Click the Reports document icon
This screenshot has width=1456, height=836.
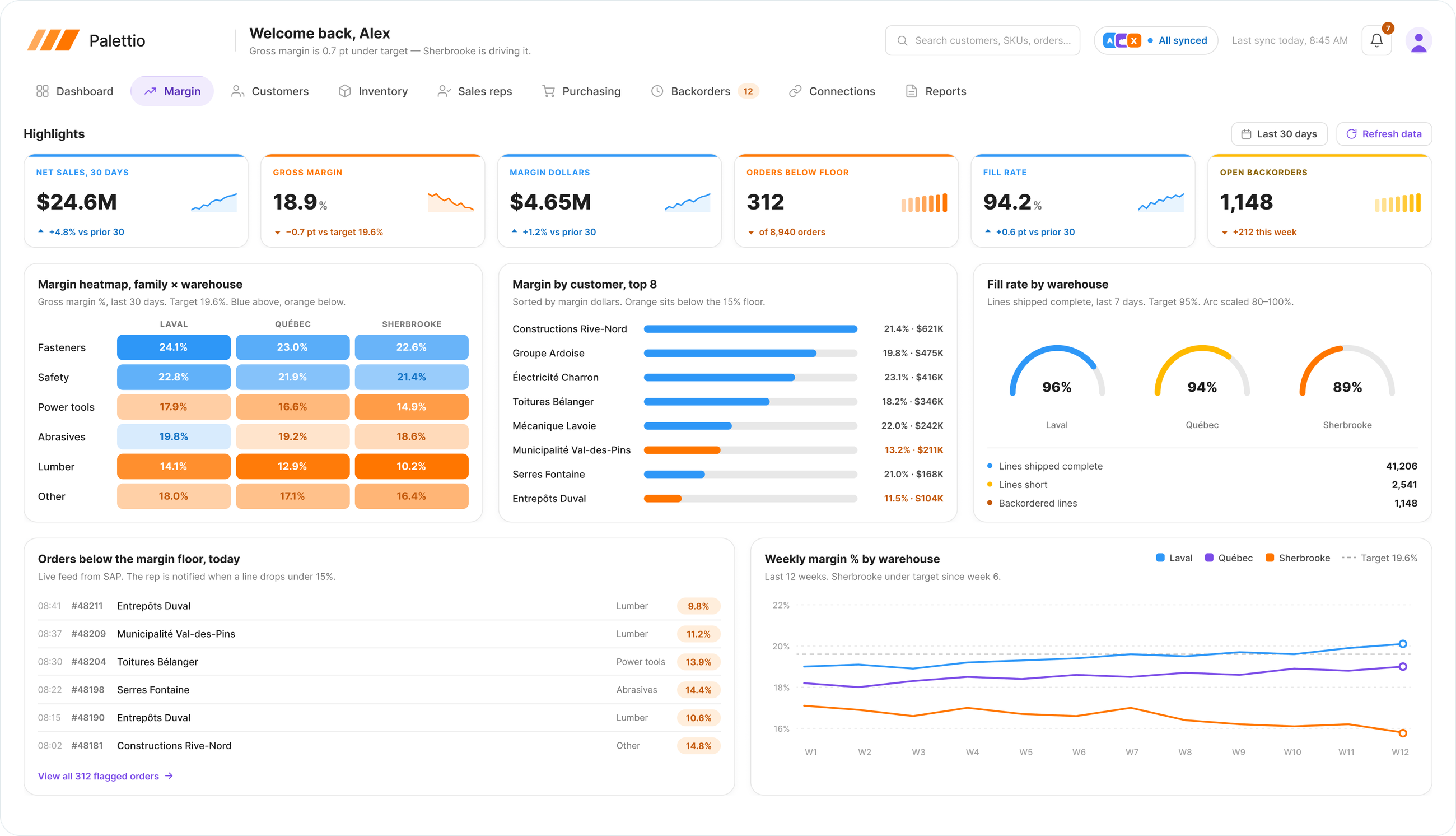pos(911,91)
